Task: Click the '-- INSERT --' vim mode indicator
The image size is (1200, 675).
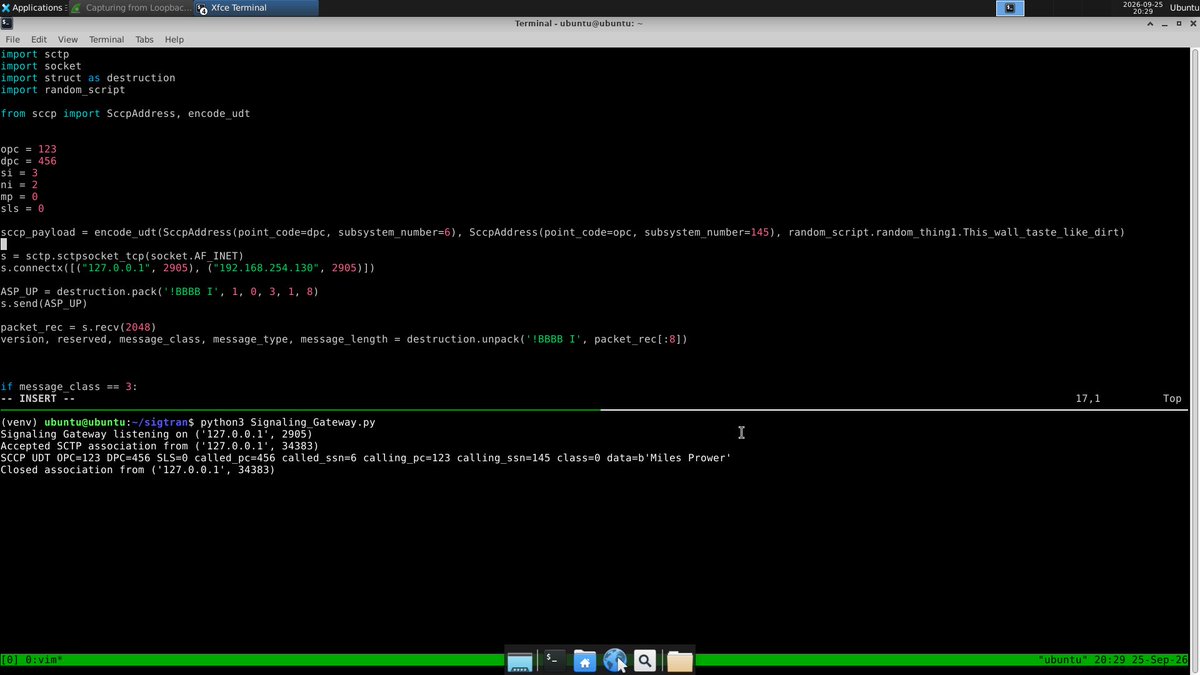Action: pos(38,399)
